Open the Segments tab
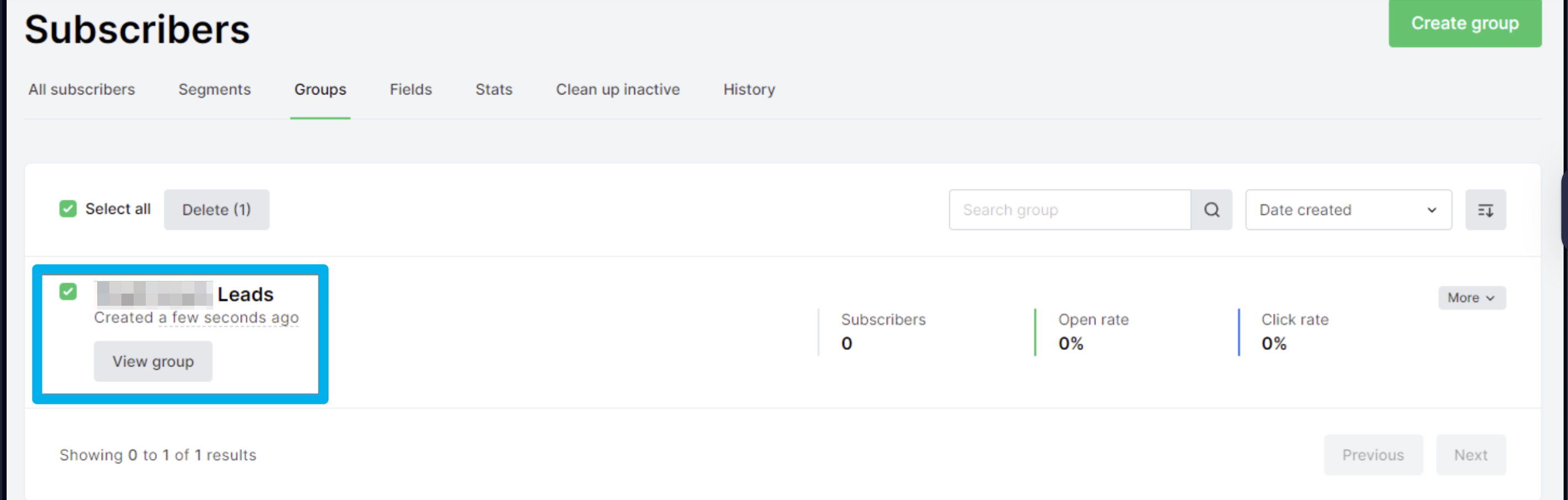1568x500 pixels. [x=214, y=89]
